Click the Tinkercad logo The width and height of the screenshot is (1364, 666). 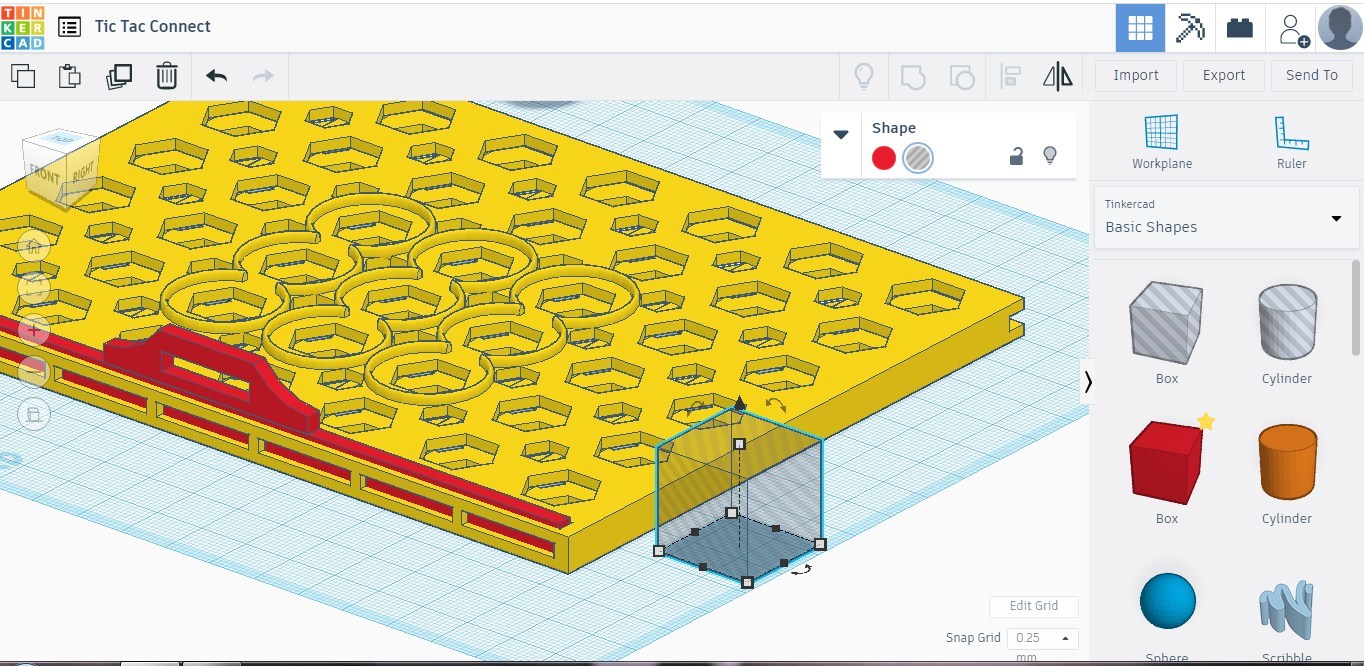(22, 27)
